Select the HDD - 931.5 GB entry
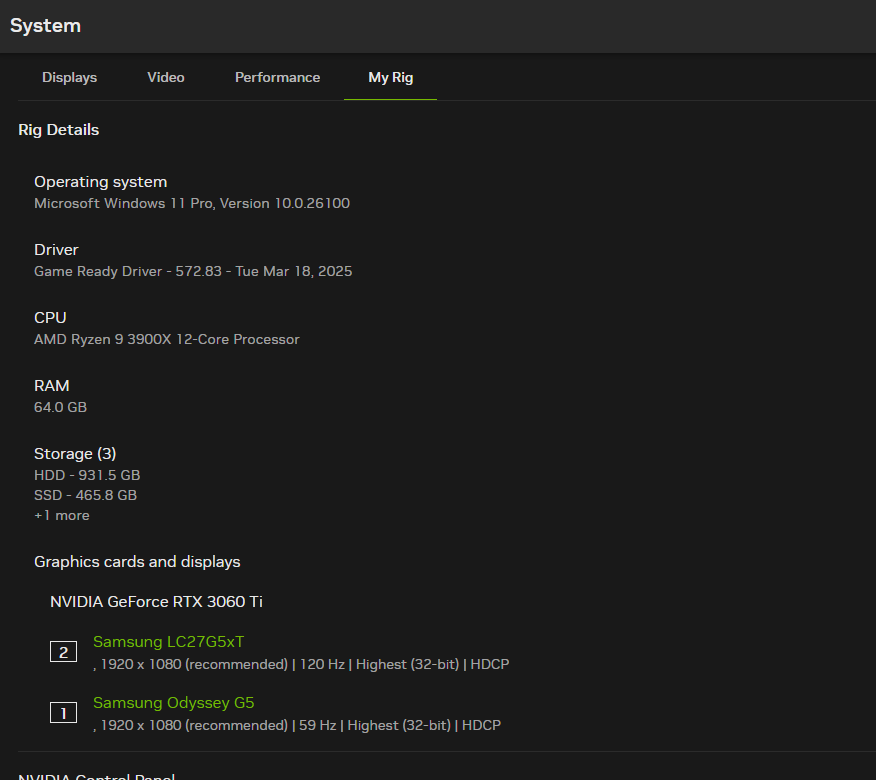This screenshot has width=876, height=780. [x=87, y=475]
